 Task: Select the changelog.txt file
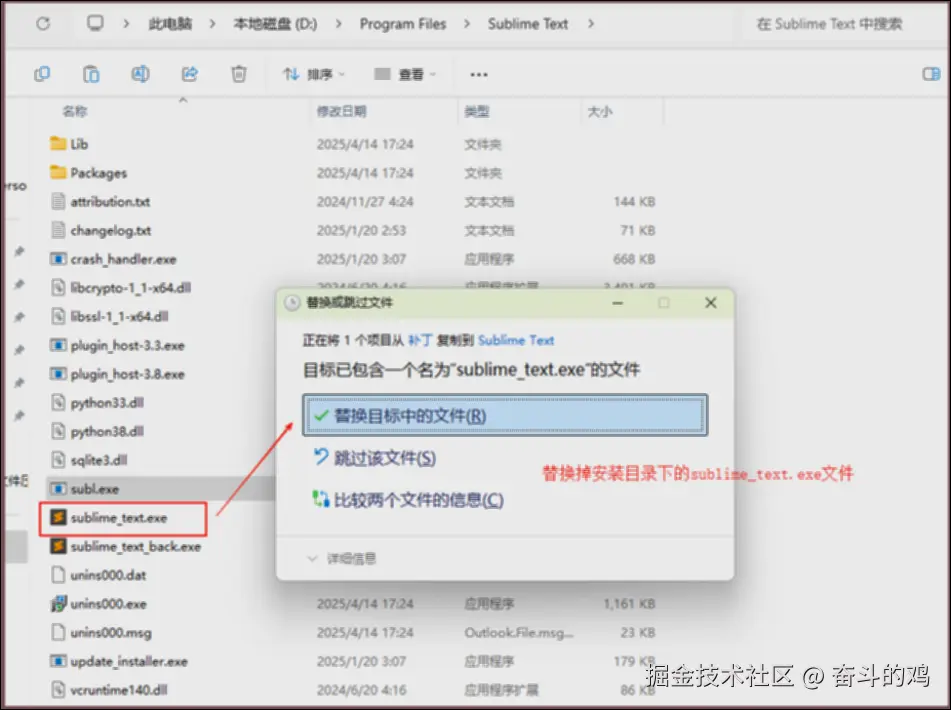coord(110,230)
